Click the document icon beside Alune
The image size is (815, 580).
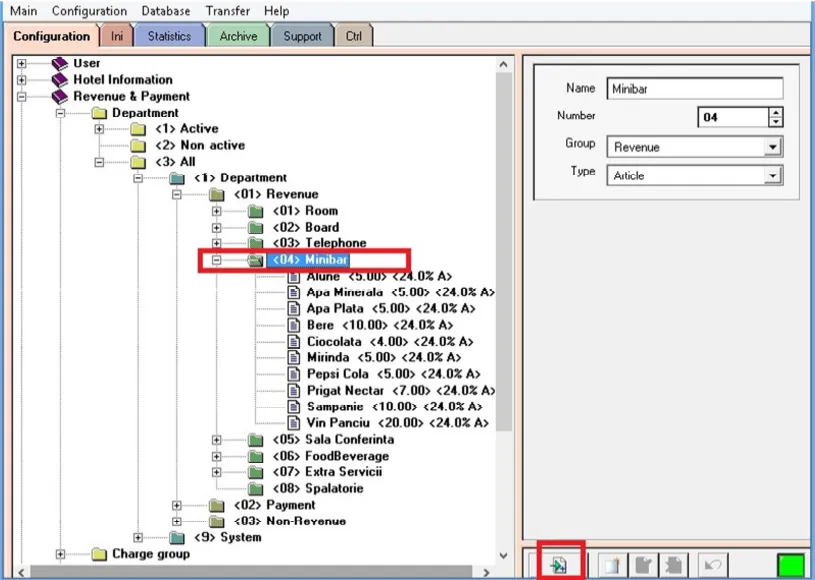tap(294, 276)
